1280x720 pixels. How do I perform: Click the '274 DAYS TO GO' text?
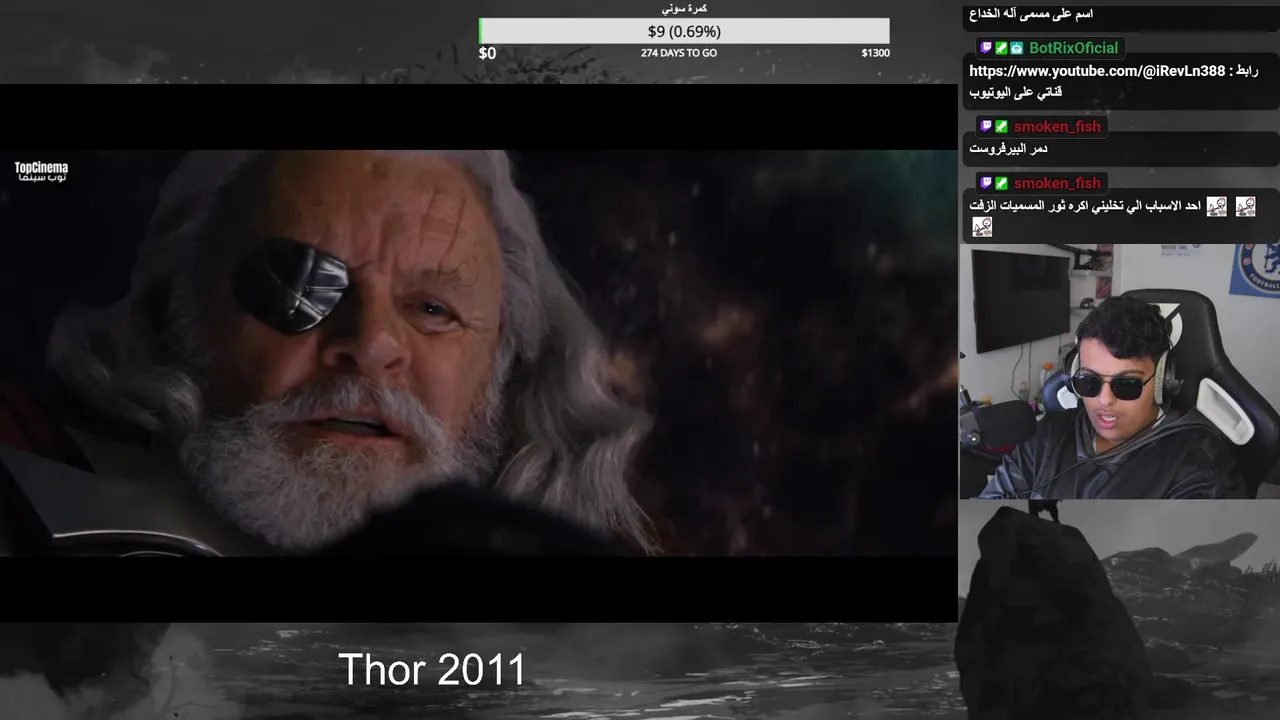pyautogui.click(x=679, y=53)
